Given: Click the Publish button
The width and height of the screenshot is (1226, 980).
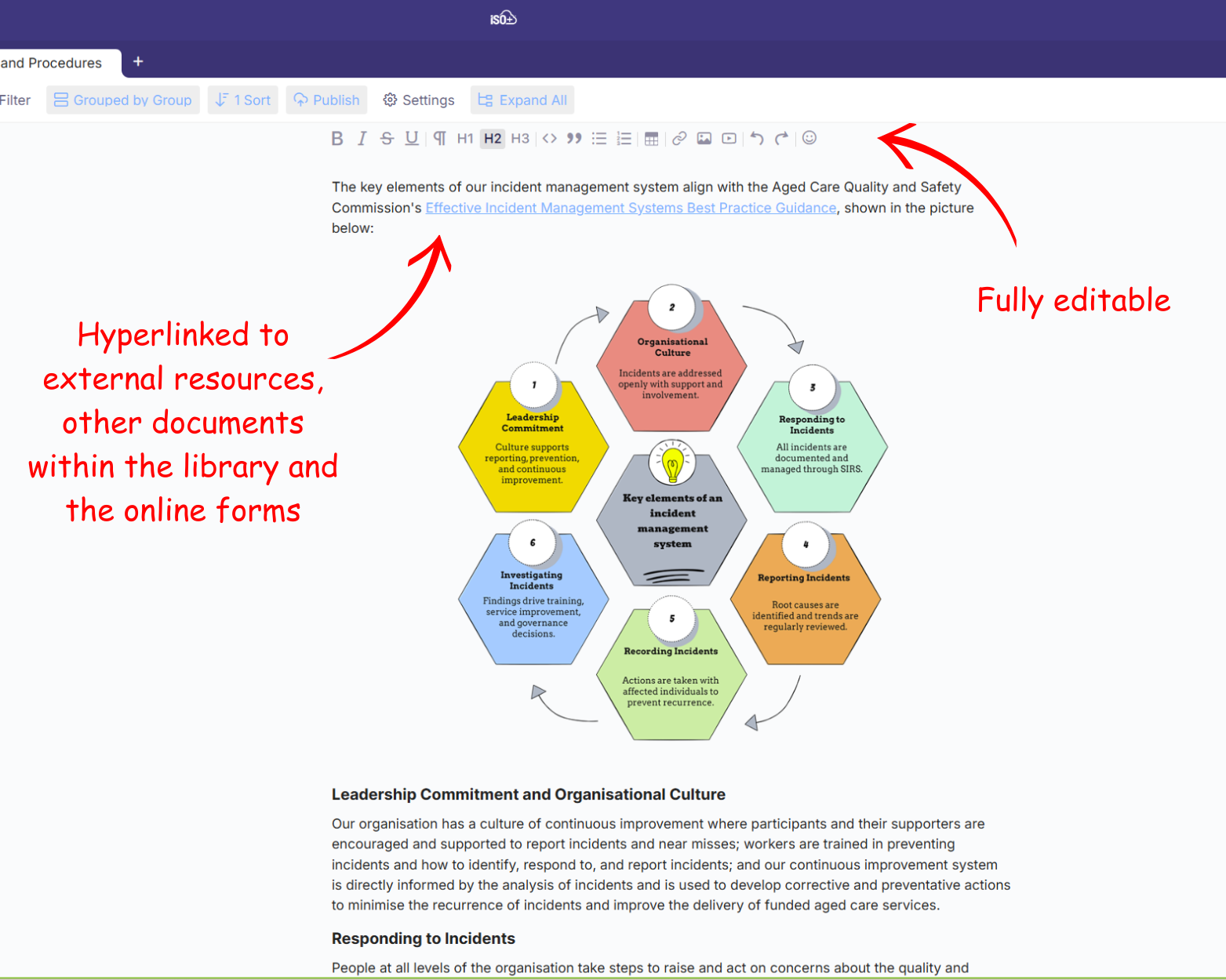Looking at the screenshot, I should click(x=327, y=100).
